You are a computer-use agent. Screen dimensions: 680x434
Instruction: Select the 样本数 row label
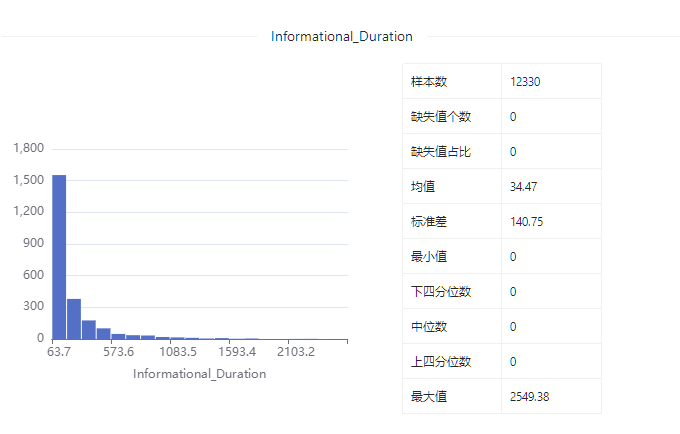[x=427, y=82]
